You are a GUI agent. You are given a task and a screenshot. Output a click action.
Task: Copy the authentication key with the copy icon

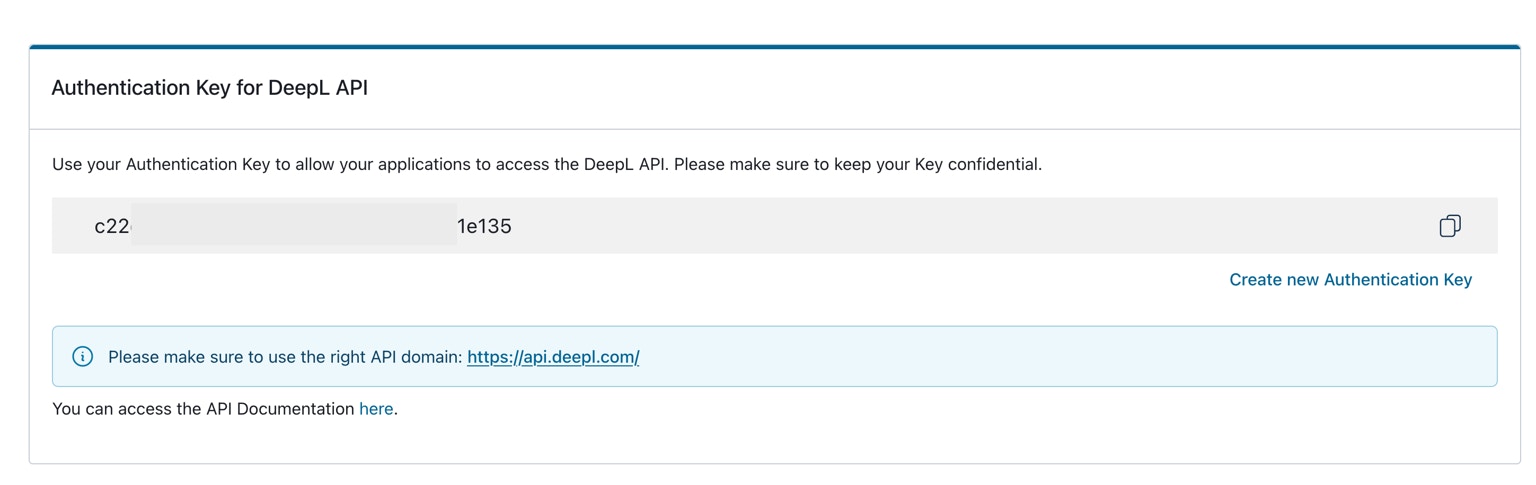tap(1450, 226)
